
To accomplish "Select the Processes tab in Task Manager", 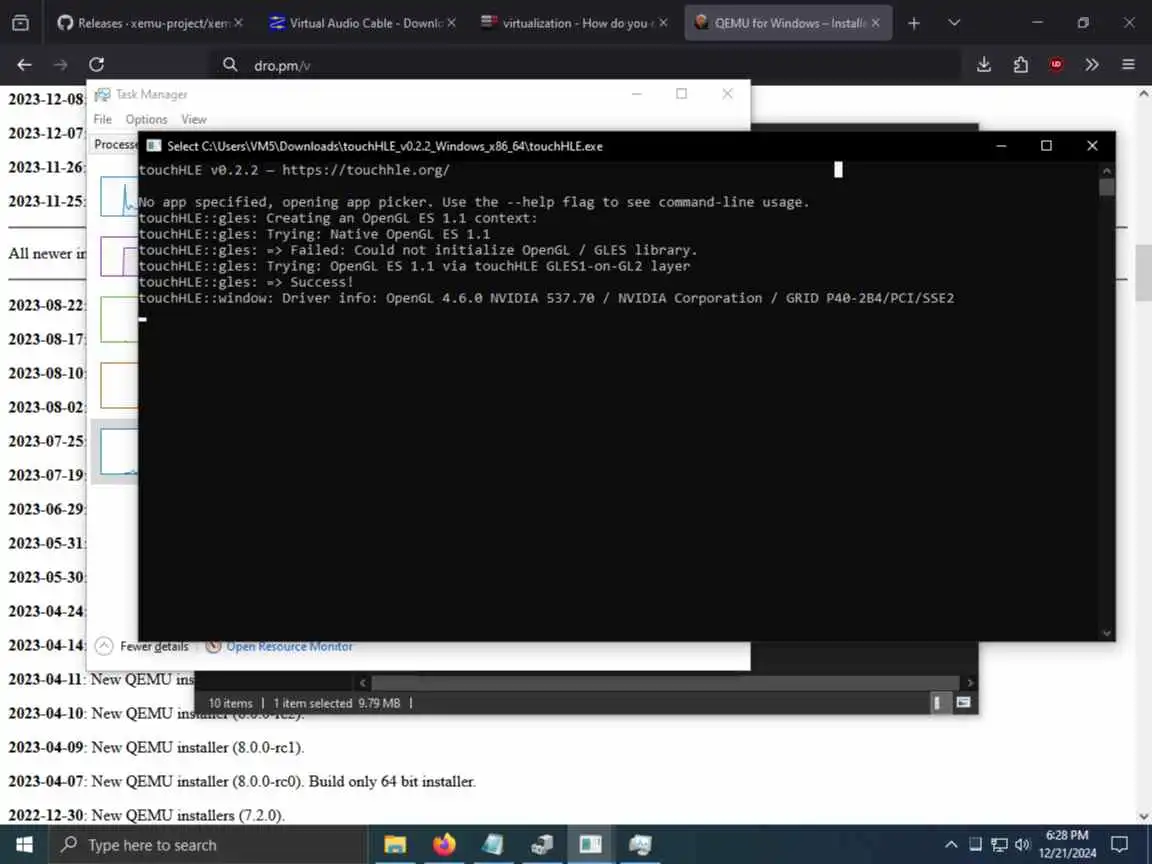I will [x=115, y=144].
